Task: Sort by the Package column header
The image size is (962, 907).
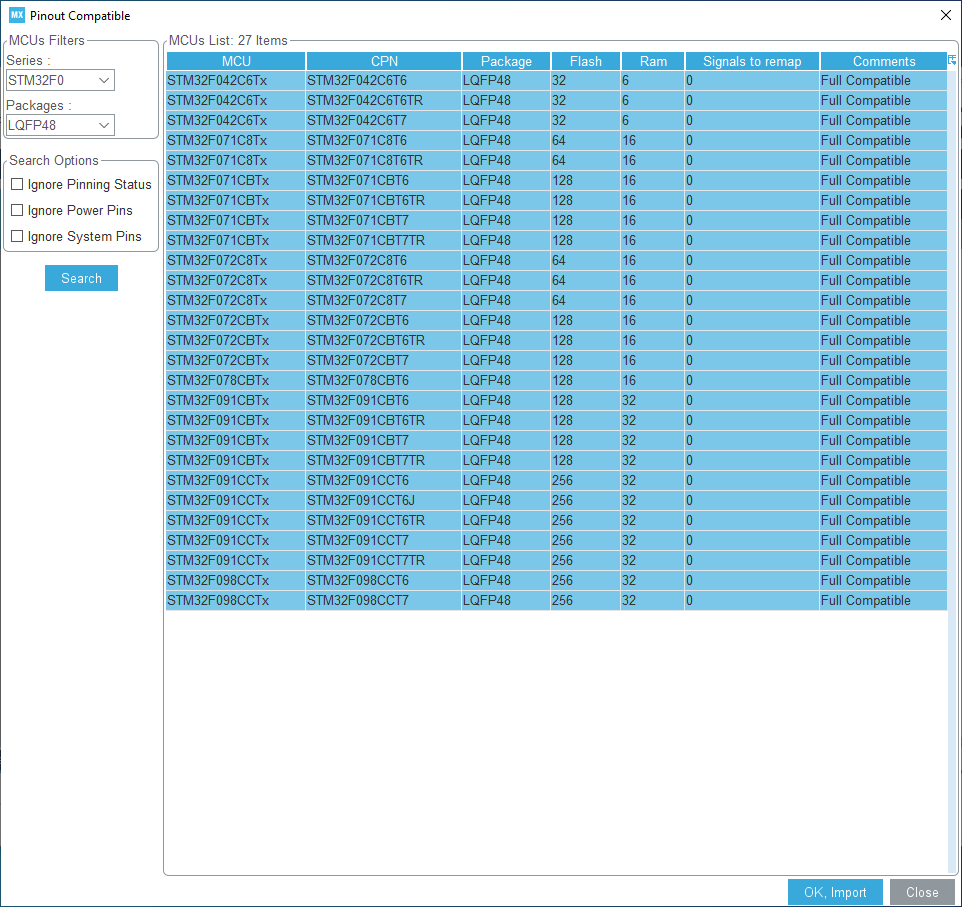Action: pos(506,61)
